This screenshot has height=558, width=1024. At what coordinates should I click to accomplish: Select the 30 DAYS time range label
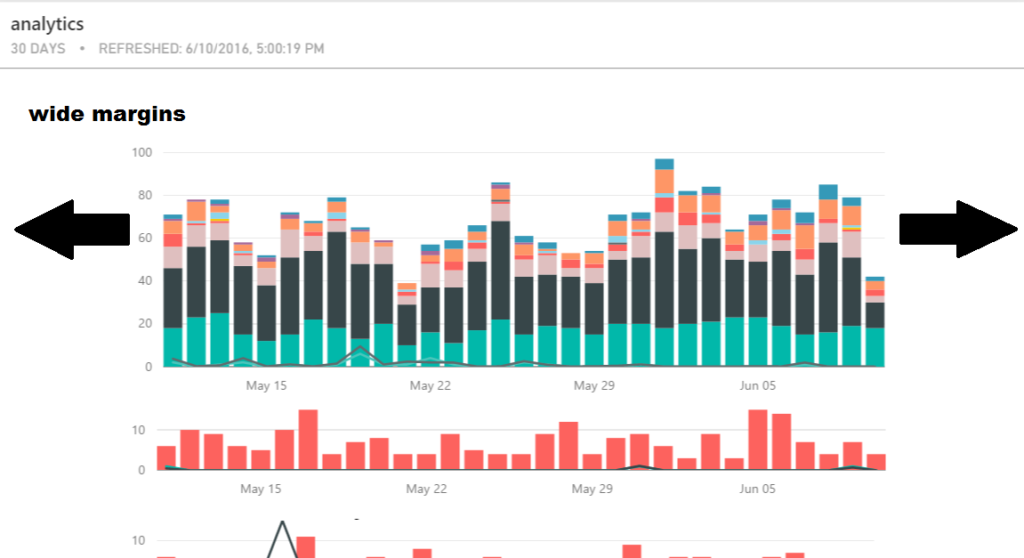click(38, 48)
